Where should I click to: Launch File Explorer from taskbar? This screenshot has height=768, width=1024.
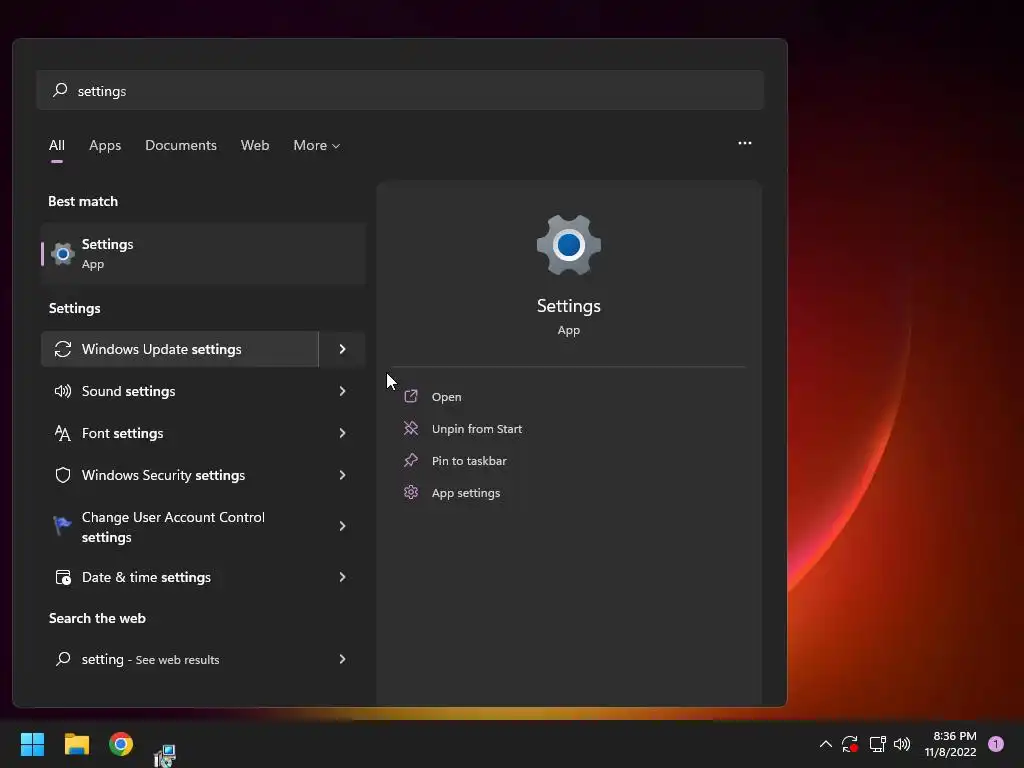[76, 744]
